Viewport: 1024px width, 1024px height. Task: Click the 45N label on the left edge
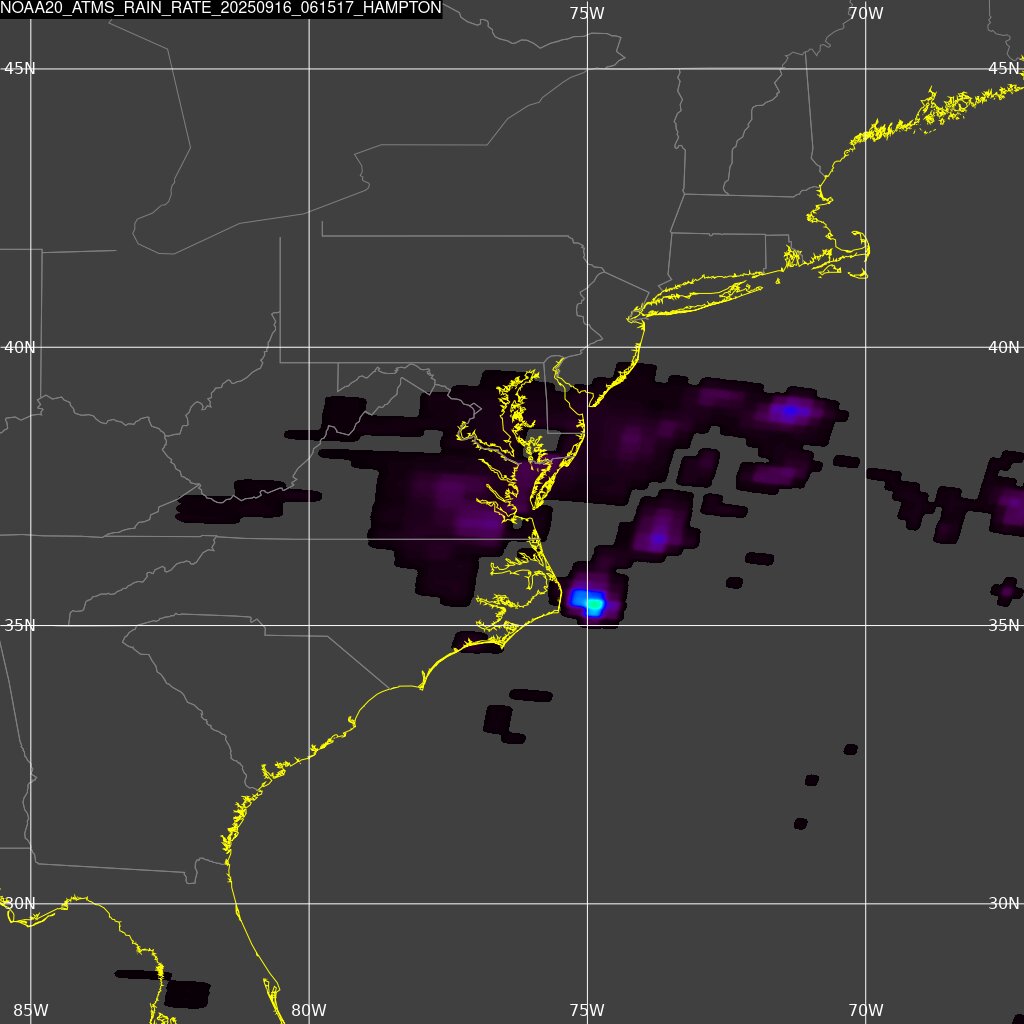click(20, 69)
